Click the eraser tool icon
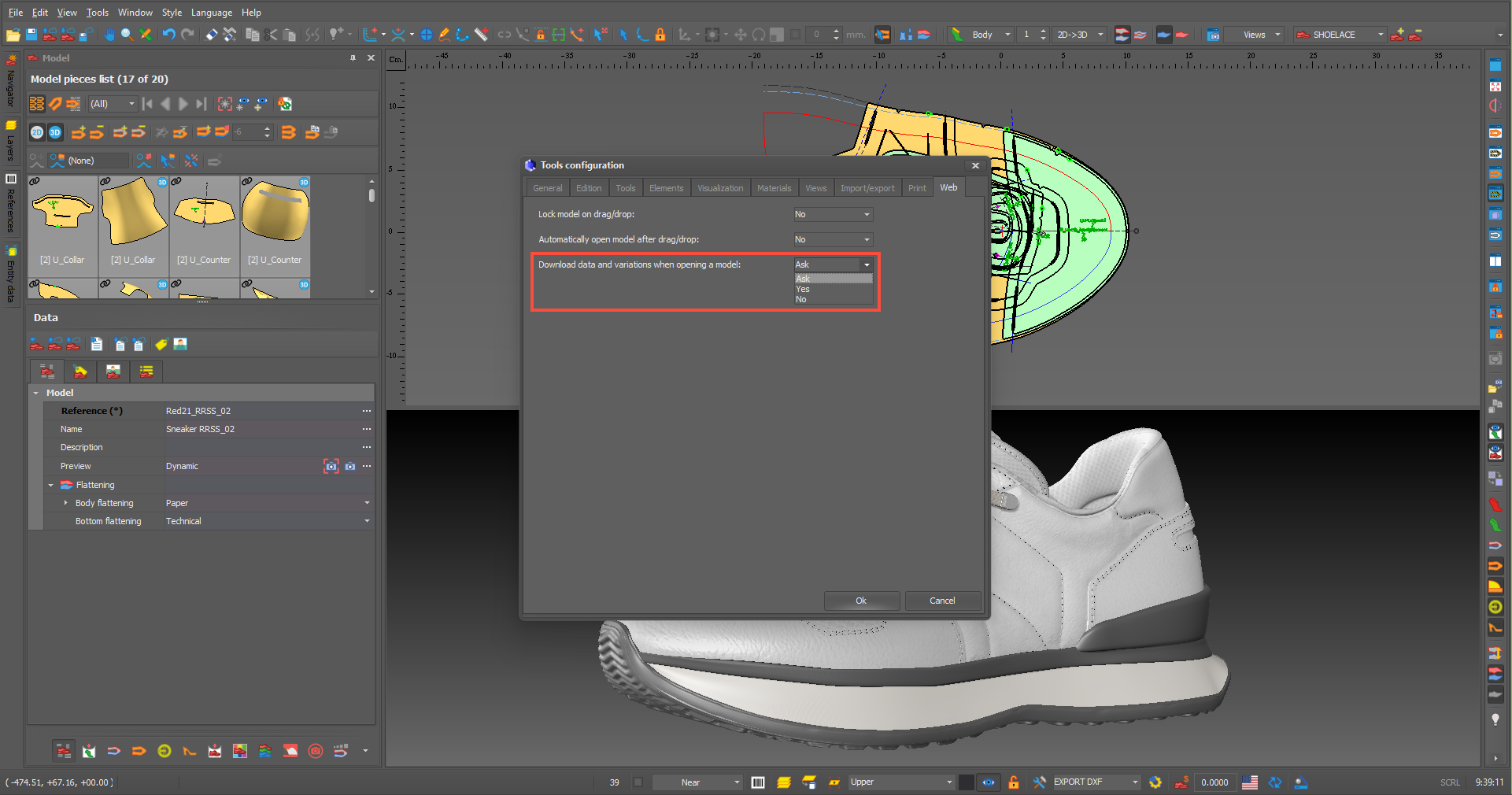Image resolution: width=1512 pixels, height=795 pixels. point(212,35)
